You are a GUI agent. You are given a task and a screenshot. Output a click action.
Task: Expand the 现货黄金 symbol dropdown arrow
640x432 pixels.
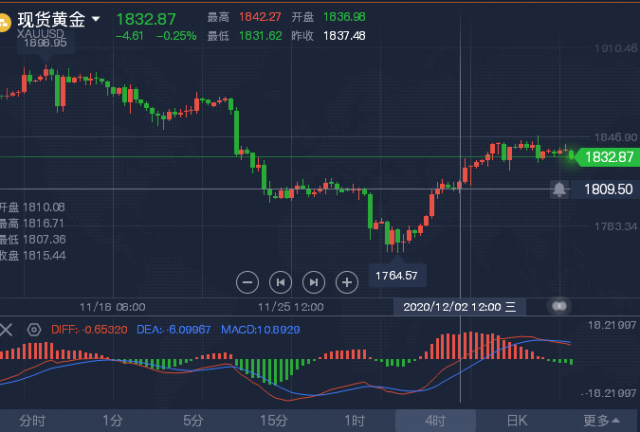click(96, 19)
